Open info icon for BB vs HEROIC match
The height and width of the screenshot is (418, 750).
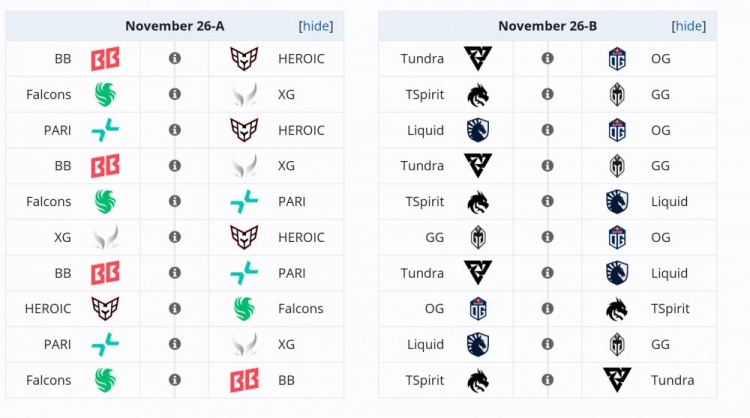click(x=175, y=58)
